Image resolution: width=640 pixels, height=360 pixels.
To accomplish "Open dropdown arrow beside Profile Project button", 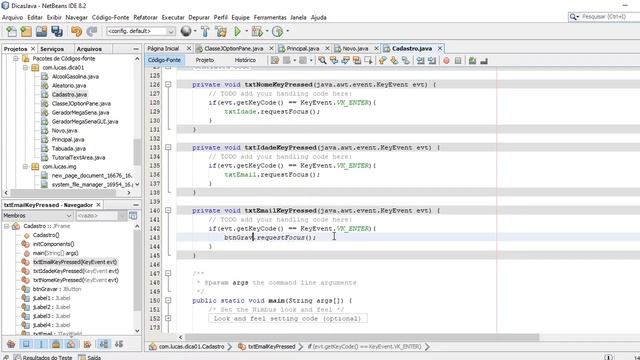I will (x=287, y=31).
